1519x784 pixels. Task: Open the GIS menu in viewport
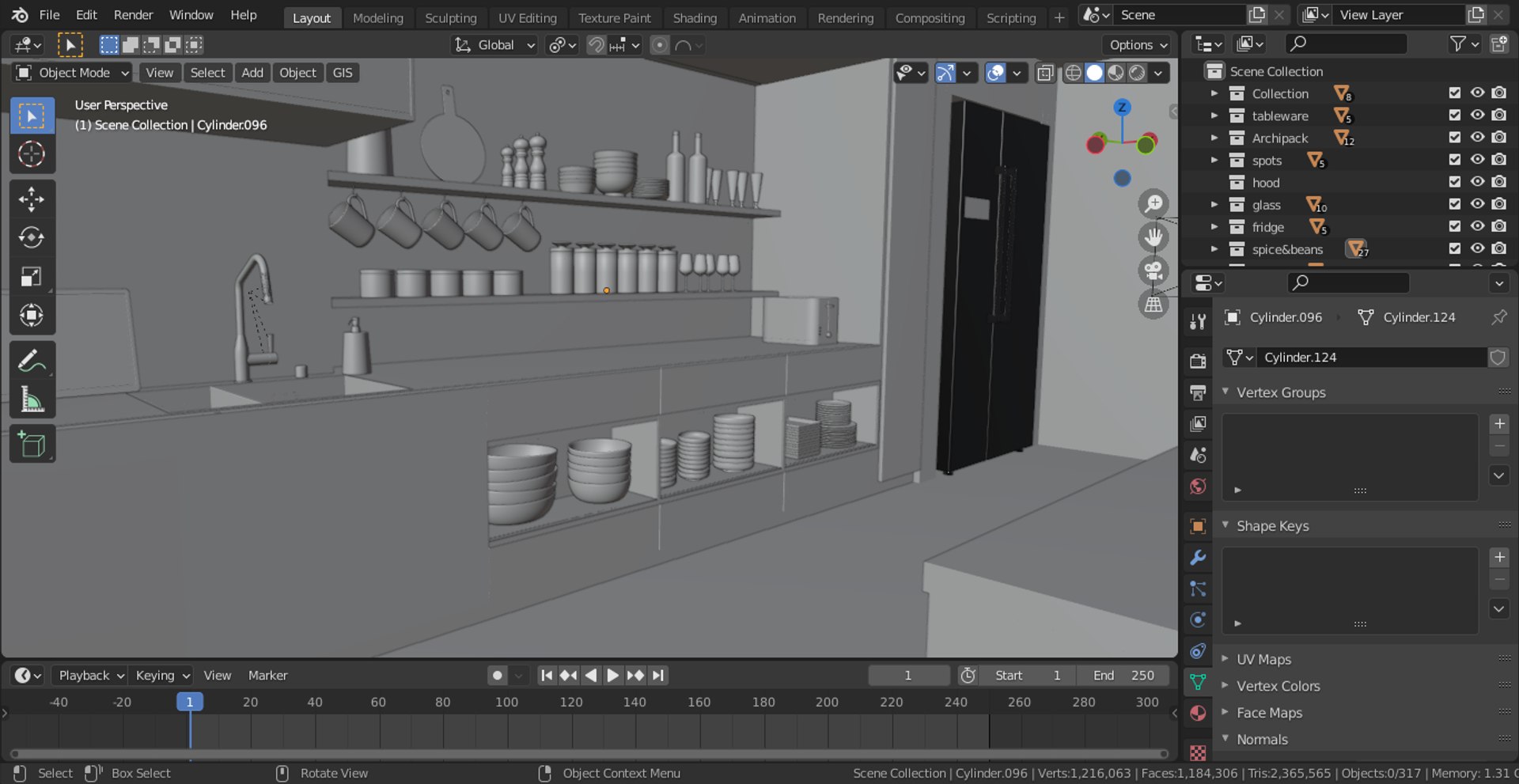pyautogui.click(x=343, y=73)
